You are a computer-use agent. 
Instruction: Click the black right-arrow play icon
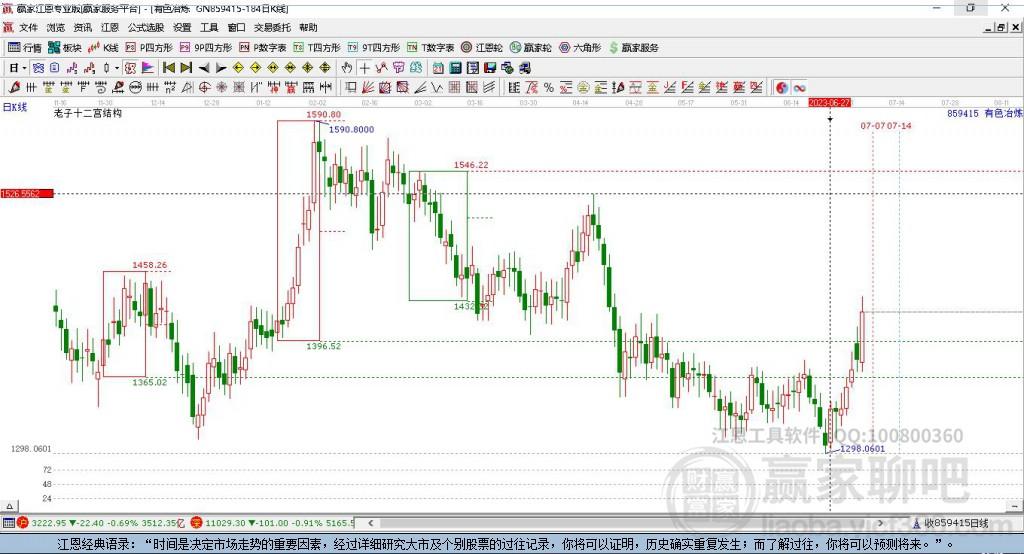(221, 67)
